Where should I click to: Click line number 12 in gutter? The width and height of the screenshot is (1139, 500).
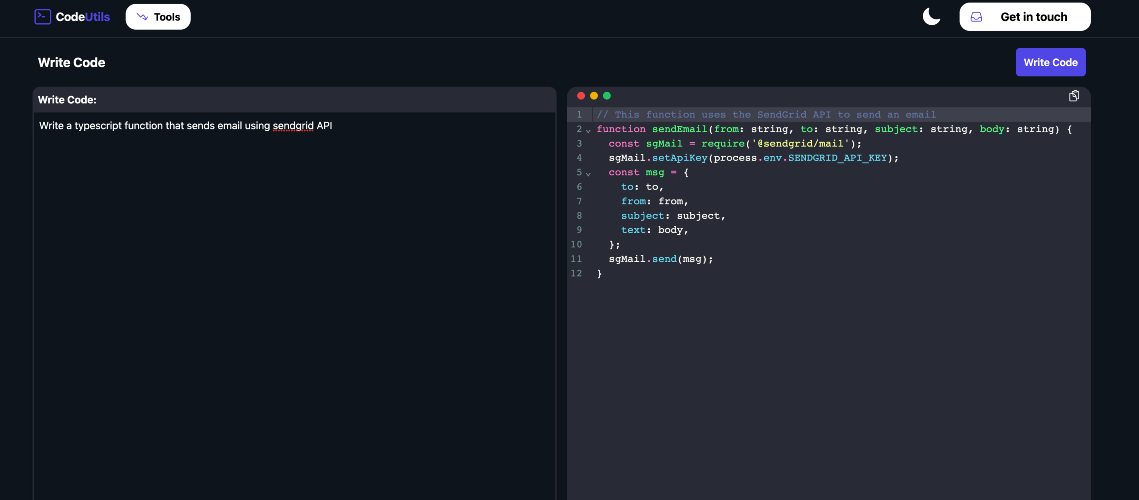[x=577, y=273]
